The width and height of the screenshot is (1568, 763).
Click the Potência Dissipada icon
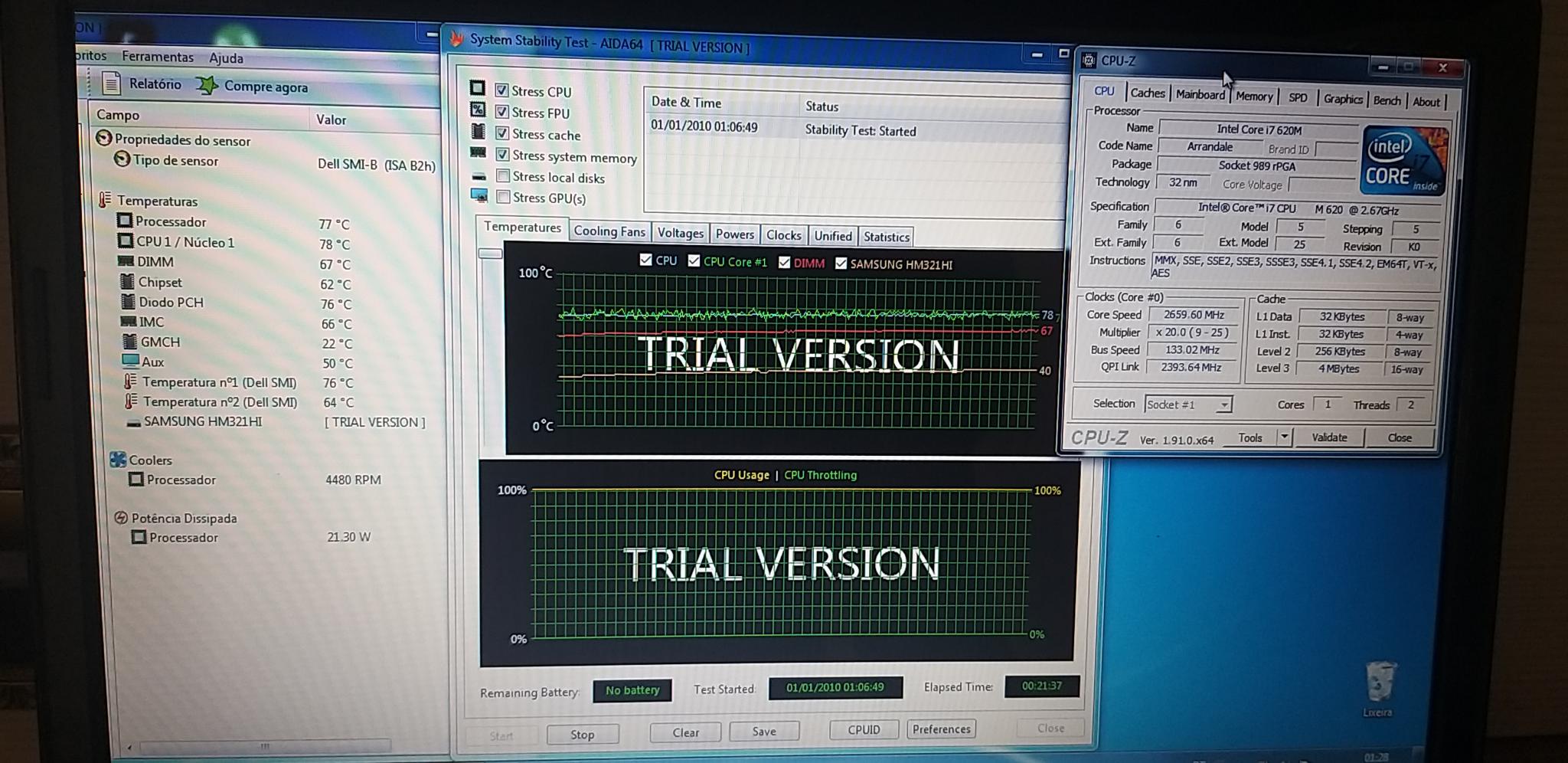[x=121, y=518]
